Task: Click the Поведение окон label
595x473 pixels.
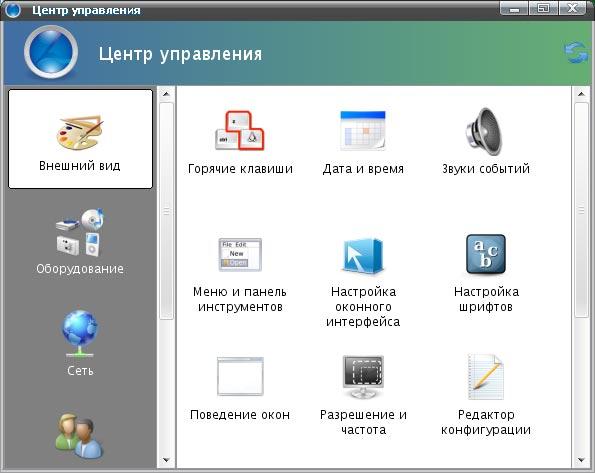Action: point(240,415)
